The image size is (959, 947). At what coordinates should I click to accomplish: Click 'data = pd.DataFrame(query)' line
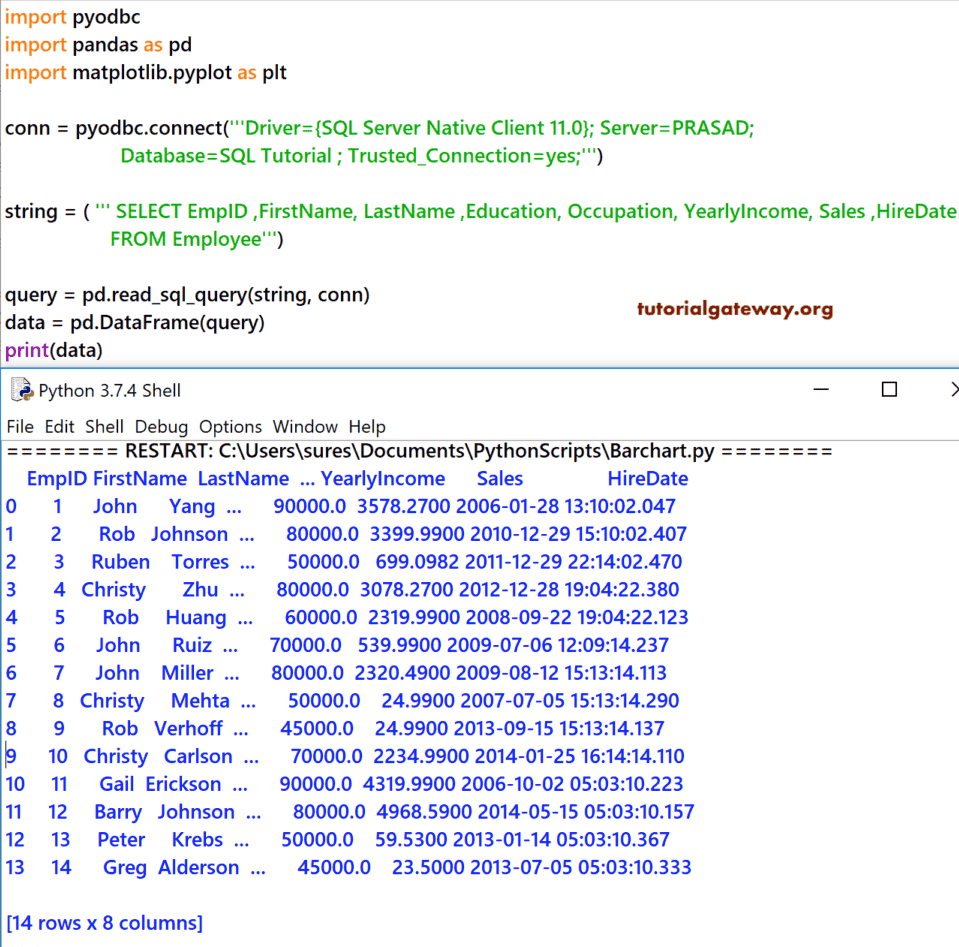135,322
